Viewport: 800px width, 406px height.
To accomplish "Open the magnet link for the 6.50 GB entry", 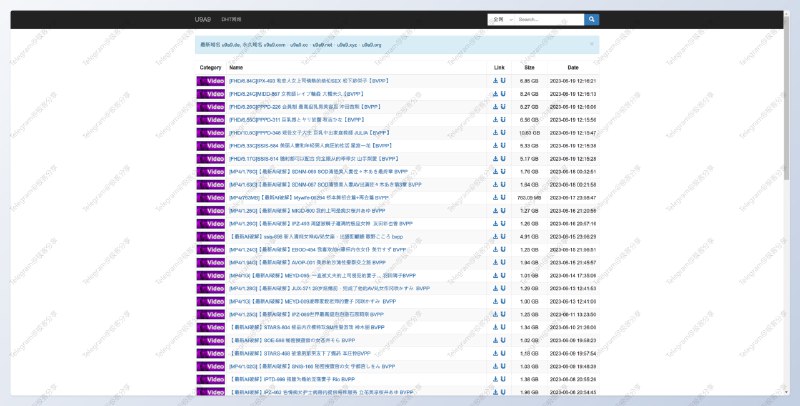I will tap(503, 119).
